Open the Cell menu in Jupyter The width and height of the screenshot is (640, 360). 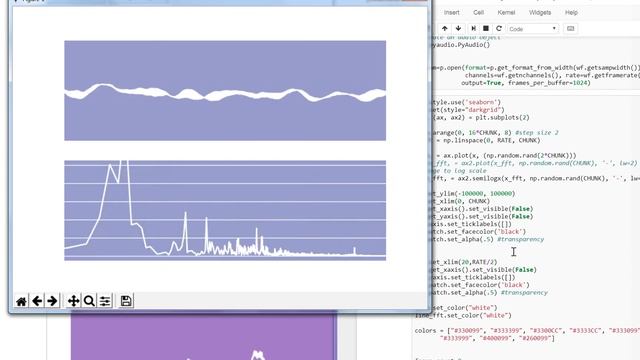(x=478, y=13)
